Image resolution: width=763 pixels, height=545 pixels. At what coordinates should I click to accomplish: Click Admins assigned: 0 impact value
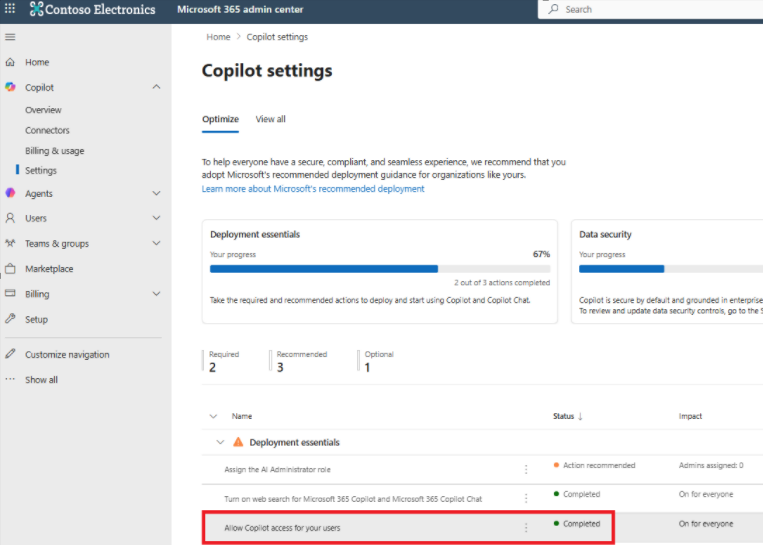click(711, 466)
